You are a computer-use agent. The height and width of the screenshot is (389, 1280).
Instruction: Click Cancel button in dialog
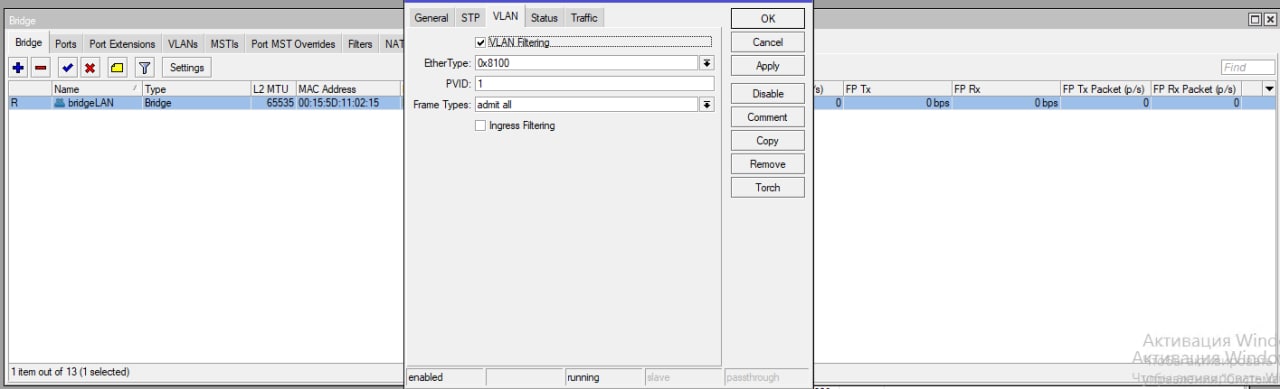click(x=767, y=43)
